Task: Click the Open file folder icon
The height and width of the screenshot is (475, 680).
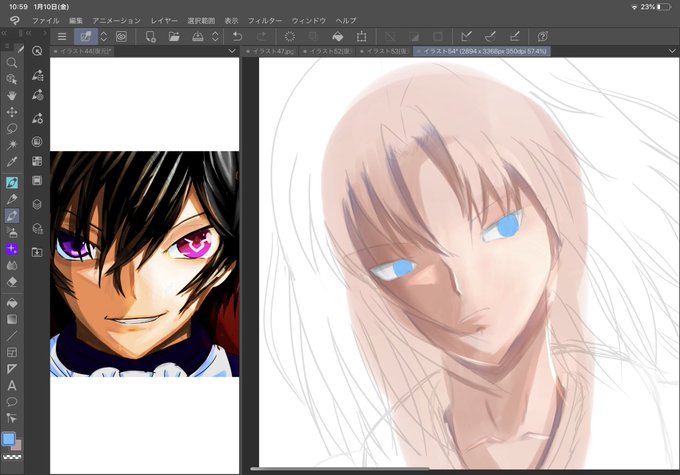Action: (x=174, y=36)
